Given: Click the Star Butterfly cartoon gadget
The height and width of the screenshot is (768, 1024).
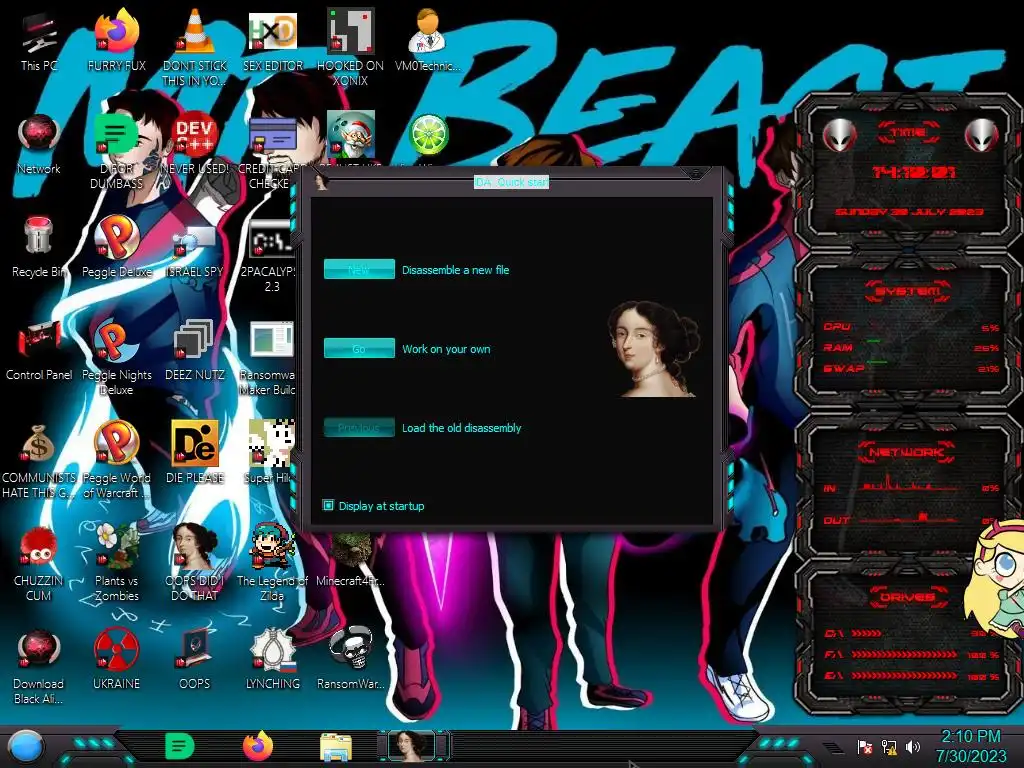Looking at the screenshot, I should coord(996,580).
